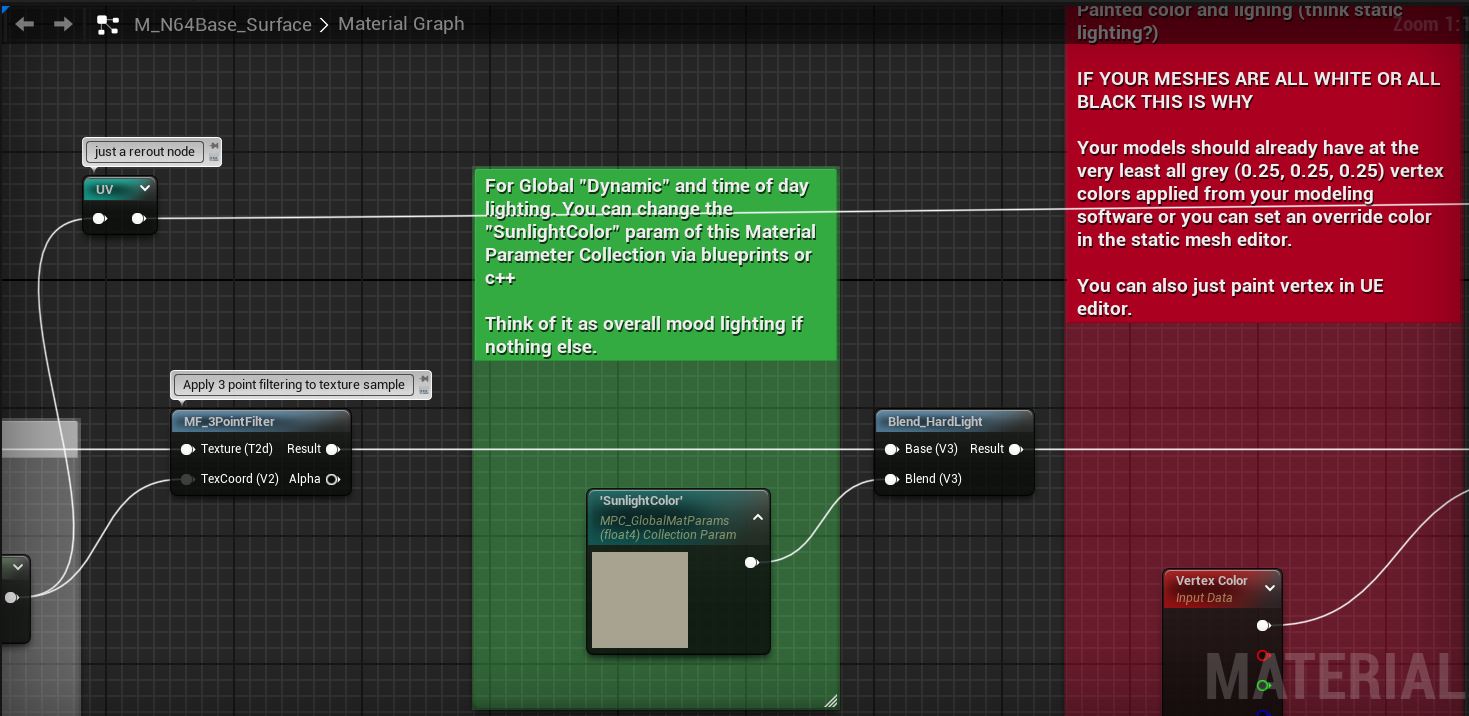Click the Base (V3) input pin
The width and height of the screenshot is (1469, 716).
(891, 449)
